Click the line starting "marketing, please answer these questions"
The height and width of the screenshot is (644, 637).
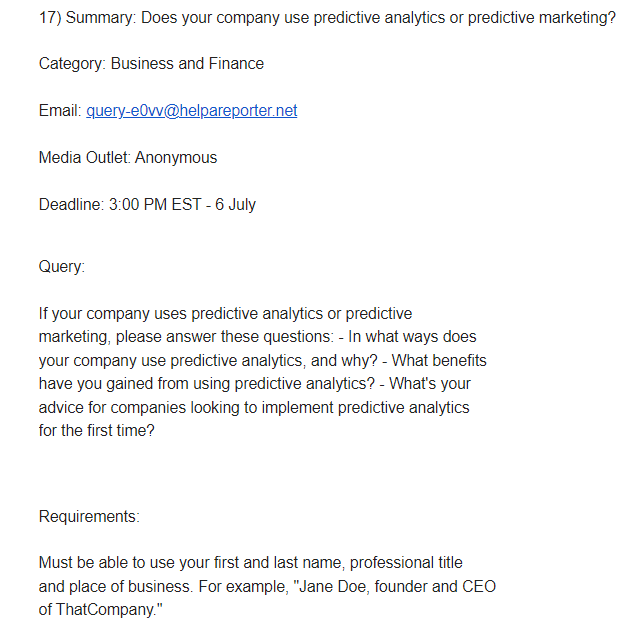(x=257, y=337)
